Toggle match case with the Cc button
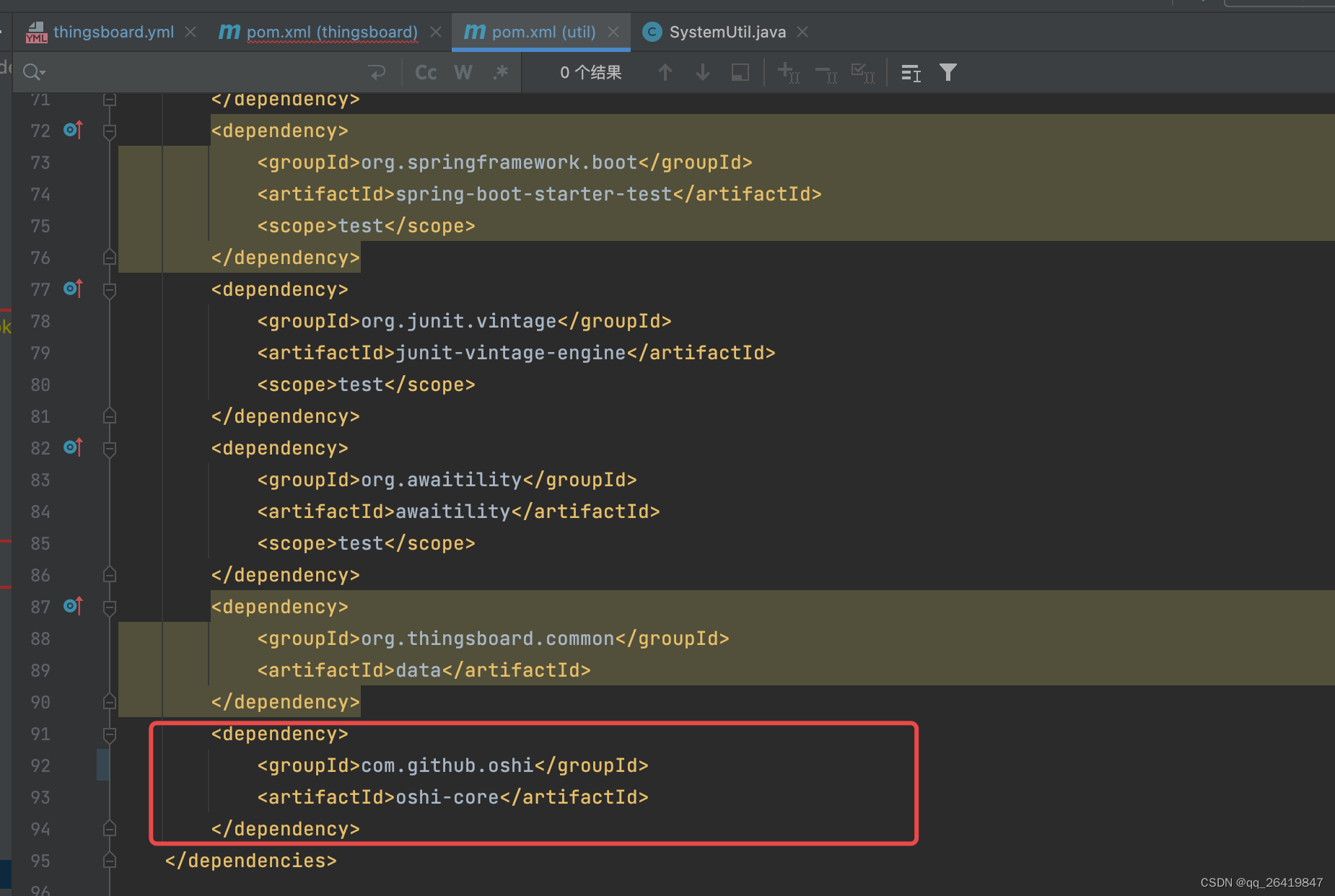 coord(425,72)
